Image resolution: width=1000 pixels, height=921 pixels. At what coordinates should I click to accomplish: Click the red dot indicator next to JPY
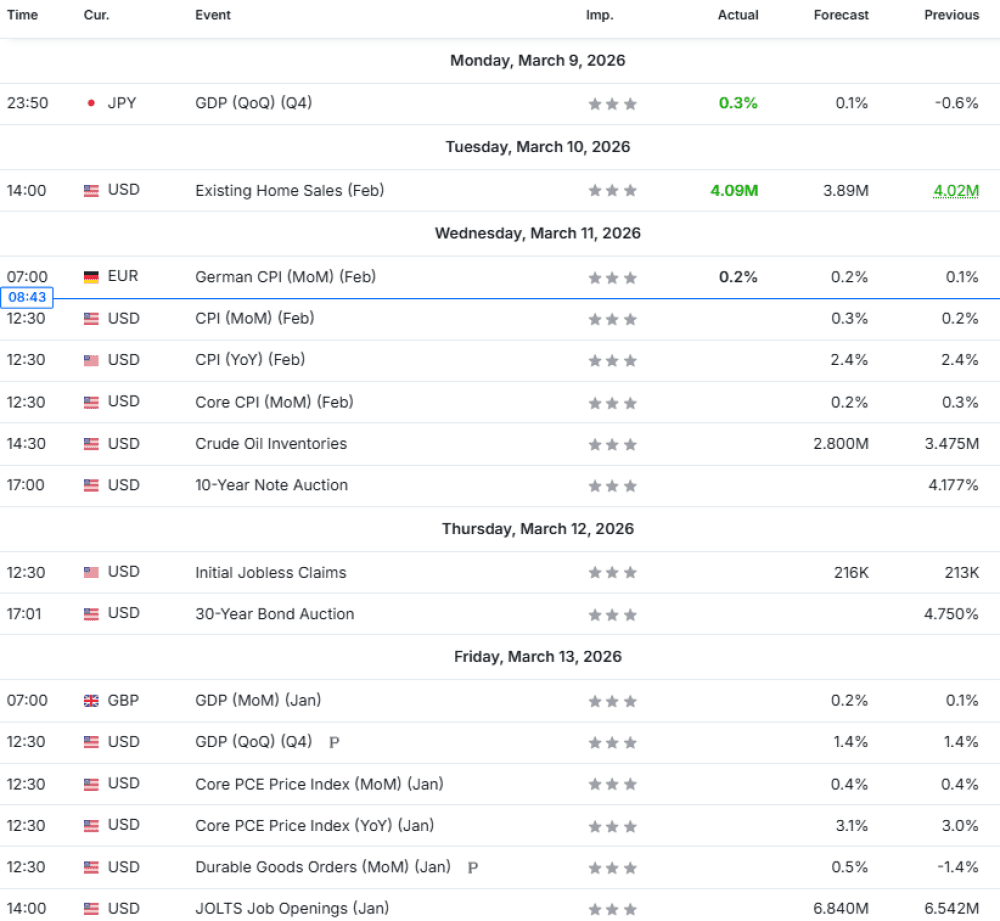point(89,103)
